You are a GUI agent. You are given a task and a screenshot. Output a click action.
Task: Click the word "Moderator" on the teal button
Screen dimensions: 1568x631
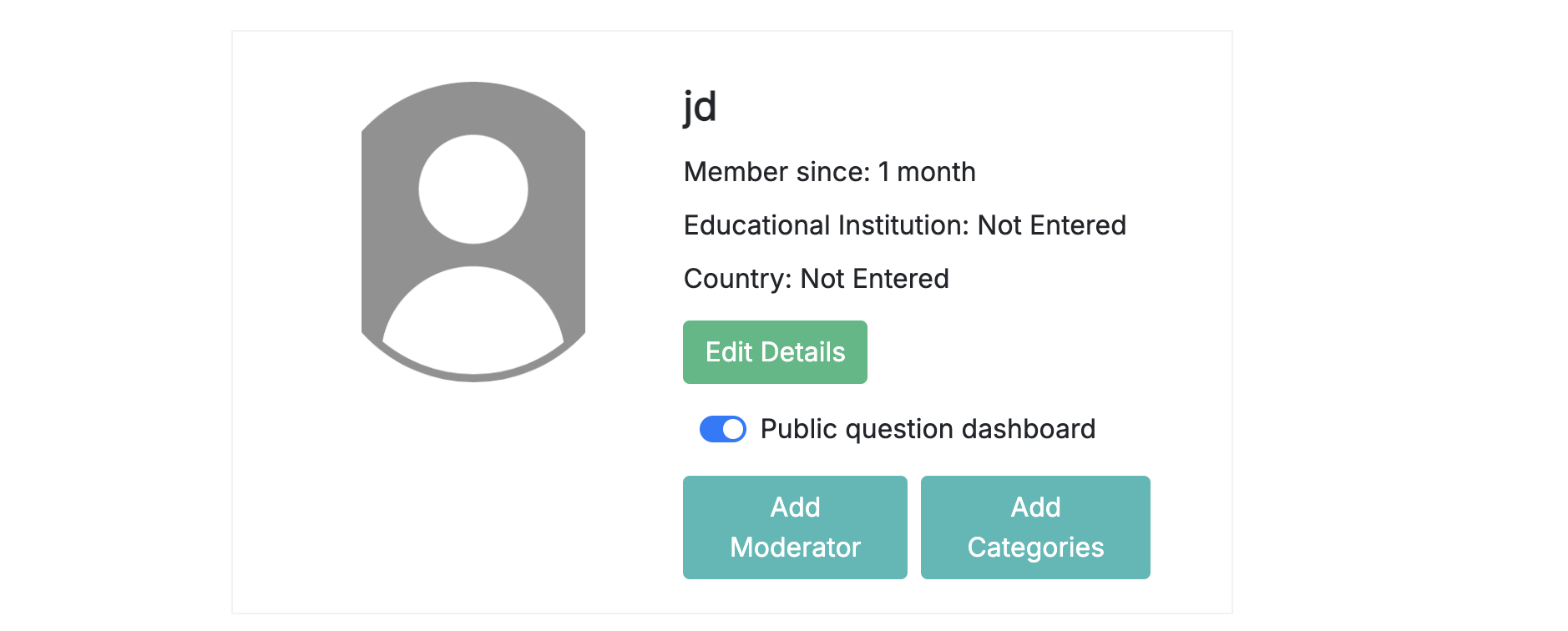pyautogui.click(x=795, y=548)
